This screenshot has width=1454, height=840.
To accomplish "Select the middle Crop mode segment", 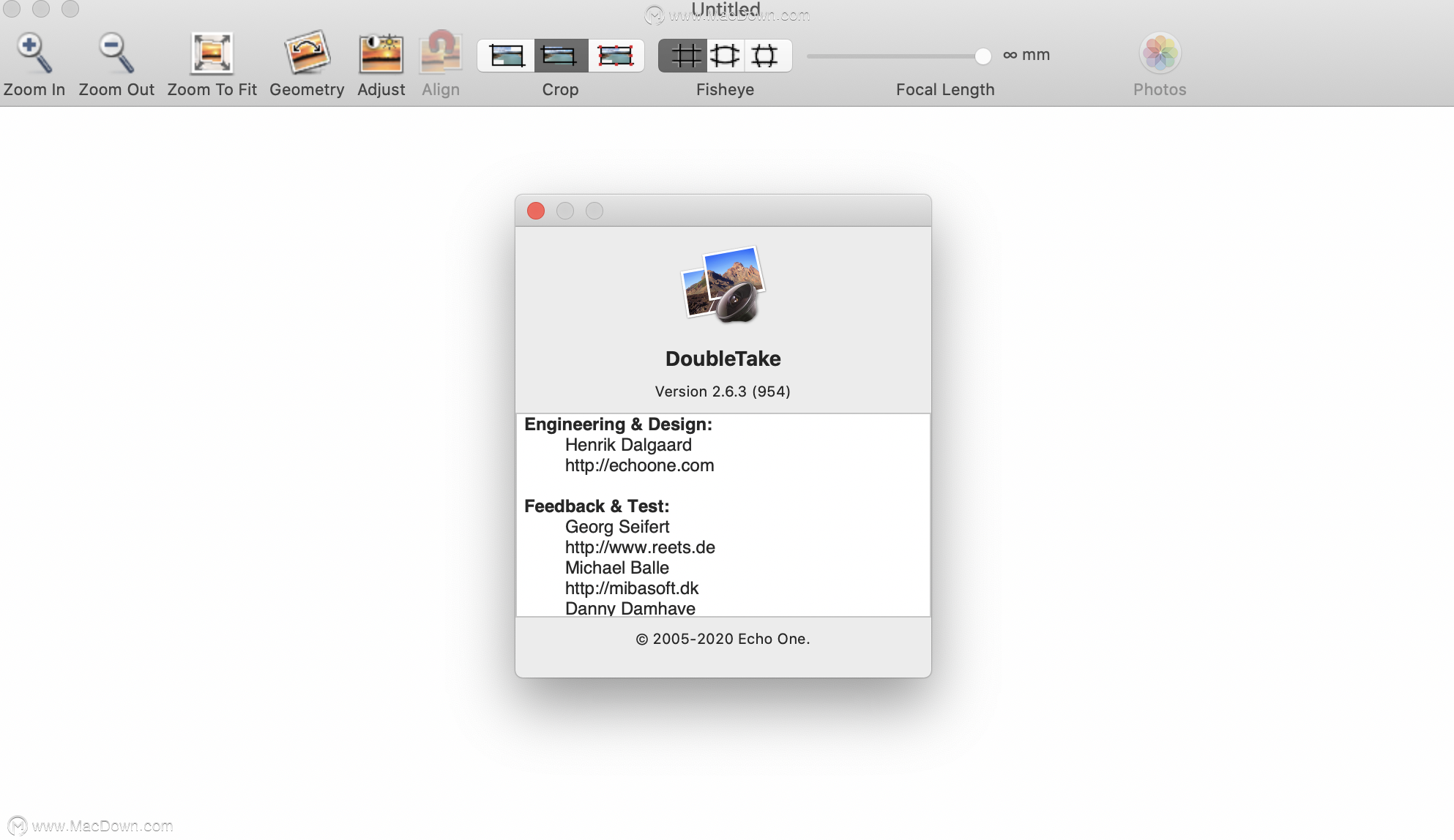I will pyautogui.click(x=561, y=56).
